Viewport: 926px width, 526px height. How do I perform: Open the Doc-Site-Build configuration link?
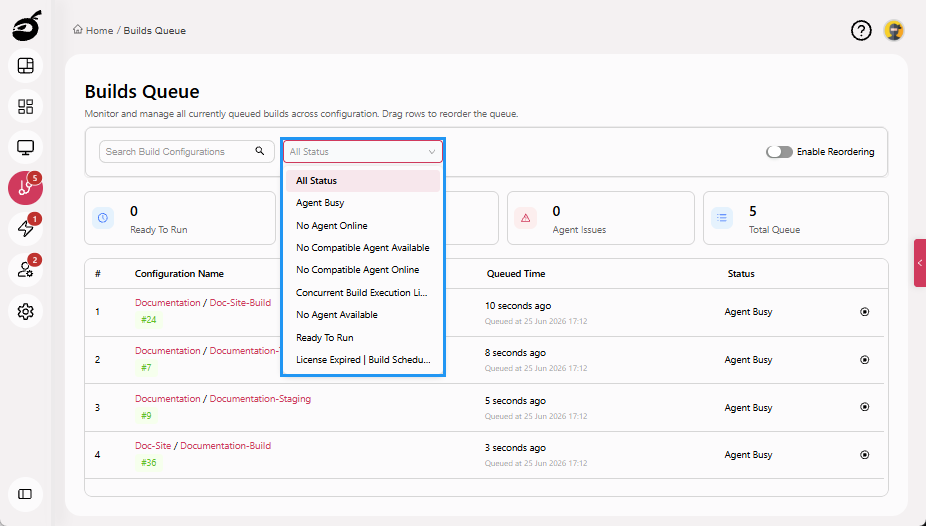click(240, 302)
